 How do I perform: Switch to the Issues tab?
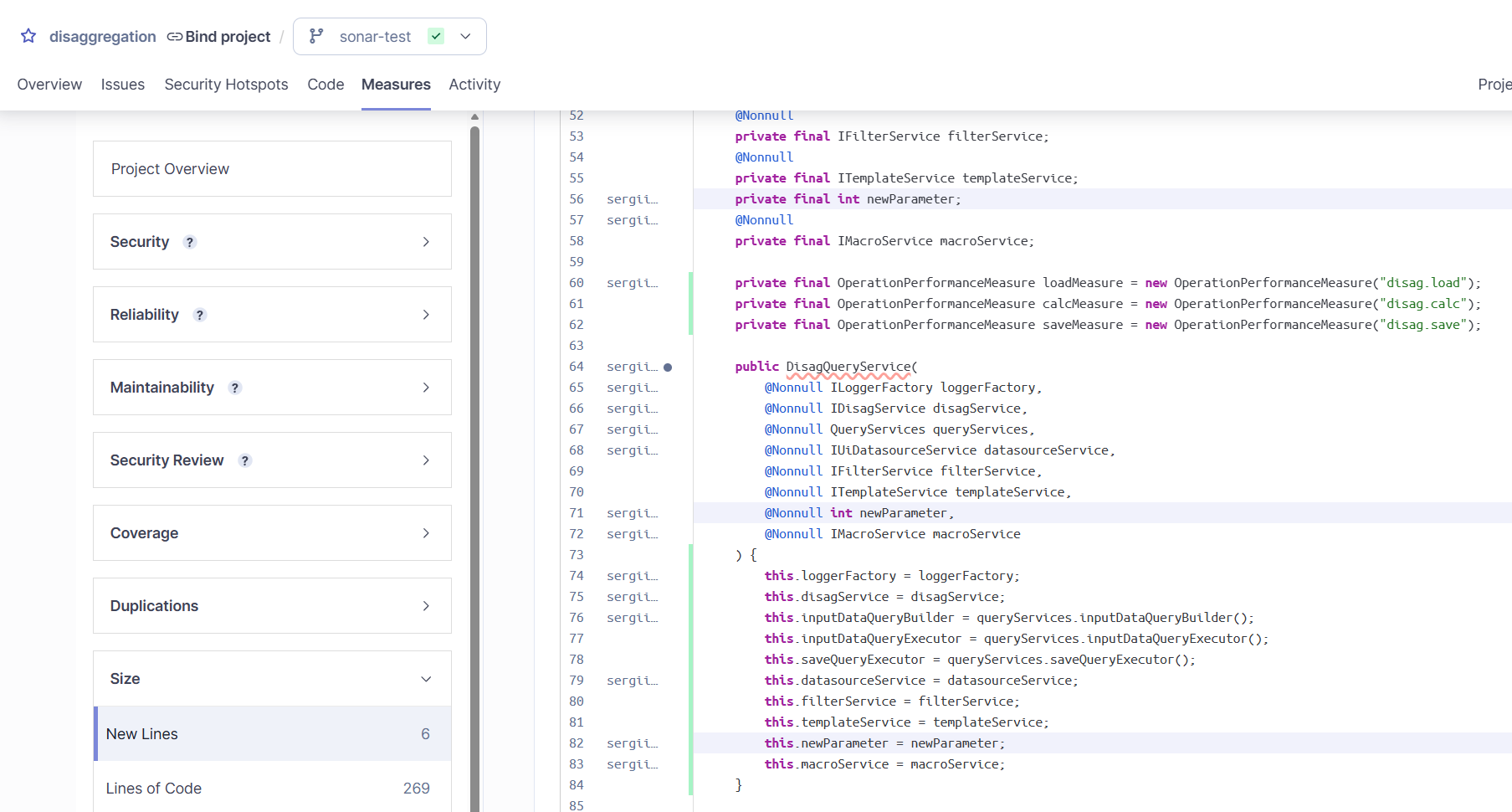click(x=123, y=85)
